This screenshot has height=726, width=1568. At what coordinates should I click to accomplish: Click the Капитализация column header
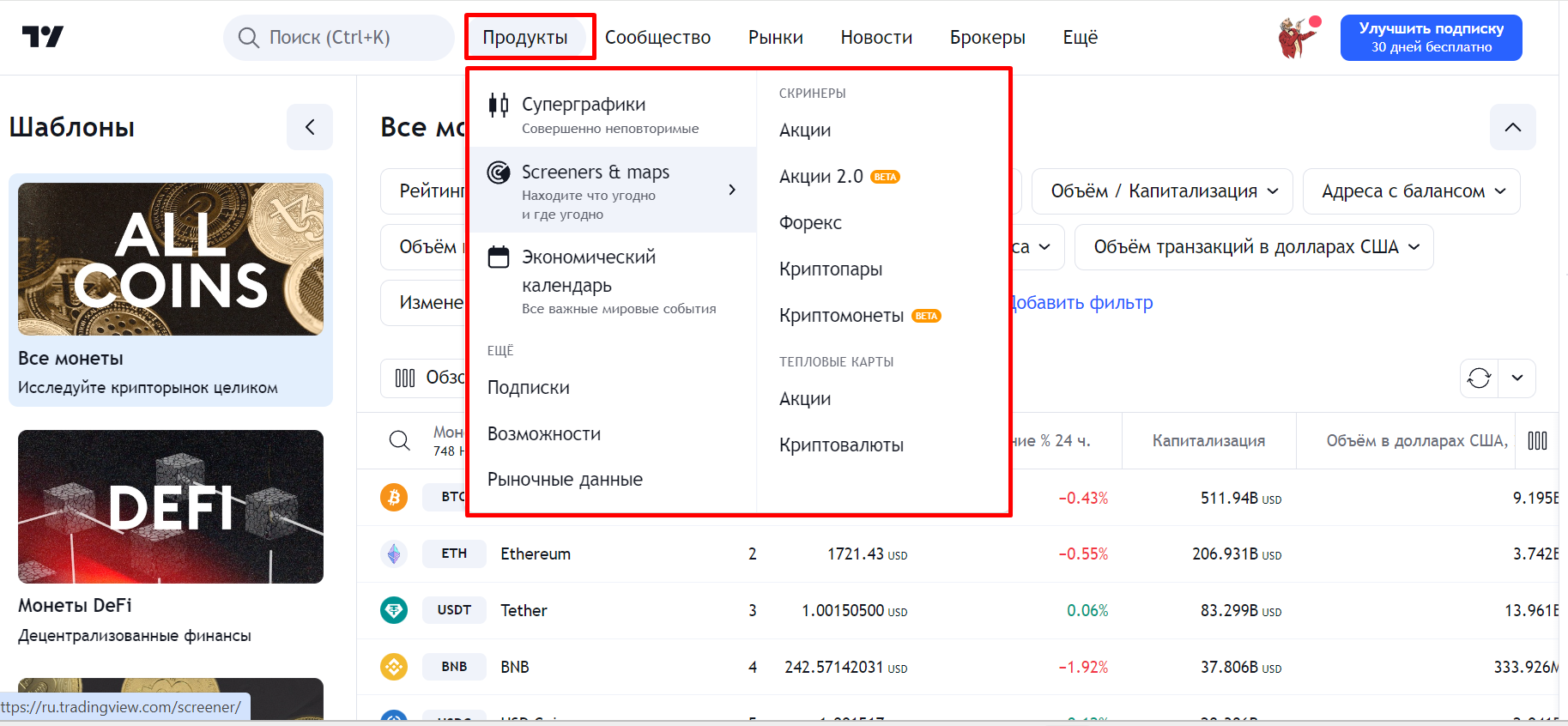(1208, 441)
